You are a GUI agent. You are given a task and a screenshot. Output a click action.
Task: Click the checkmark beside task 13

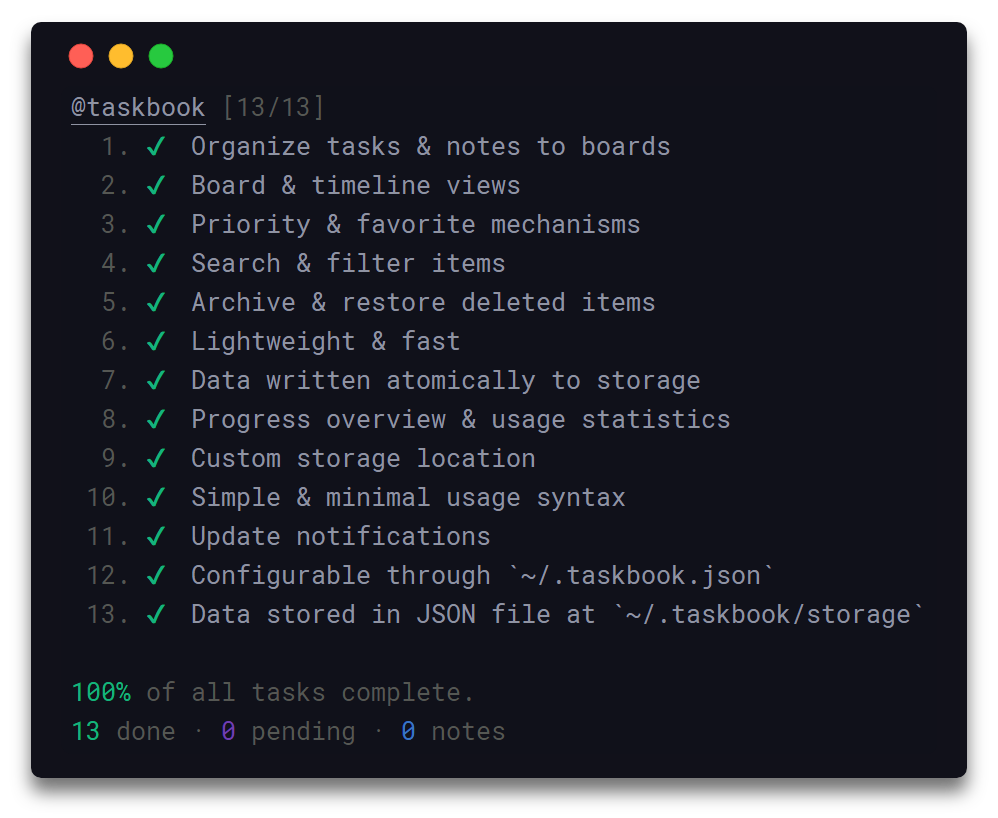[157, 614]
